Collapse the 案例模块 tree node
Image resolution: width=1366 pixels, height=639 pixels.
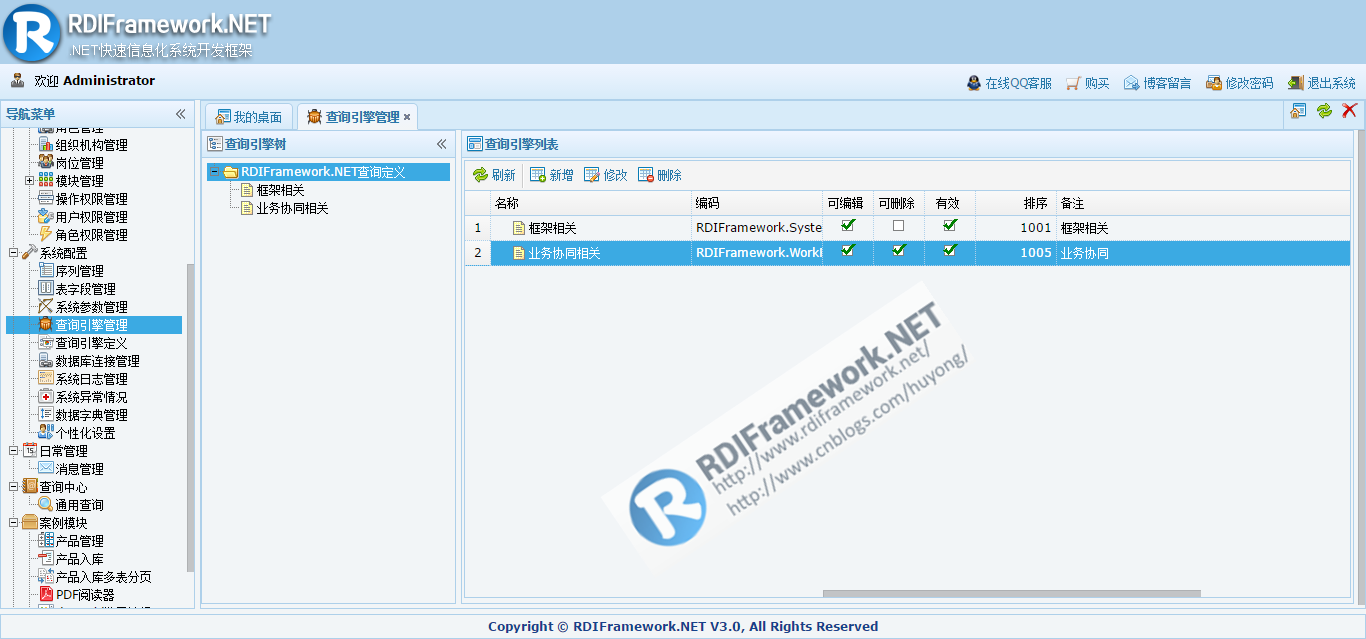click(14, 523)
